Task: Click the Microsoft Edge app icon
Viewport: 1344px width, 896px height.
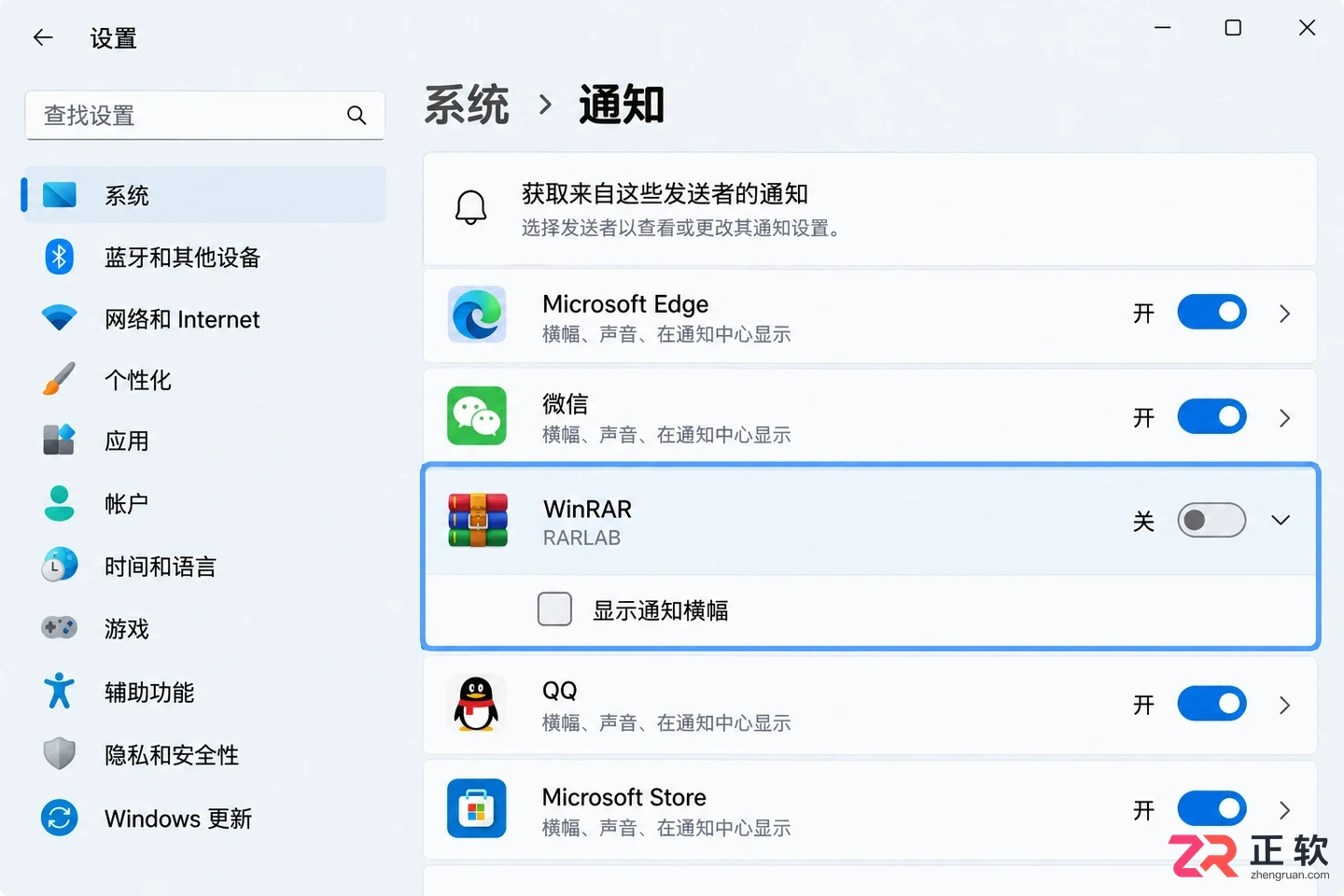Action: 477,315
